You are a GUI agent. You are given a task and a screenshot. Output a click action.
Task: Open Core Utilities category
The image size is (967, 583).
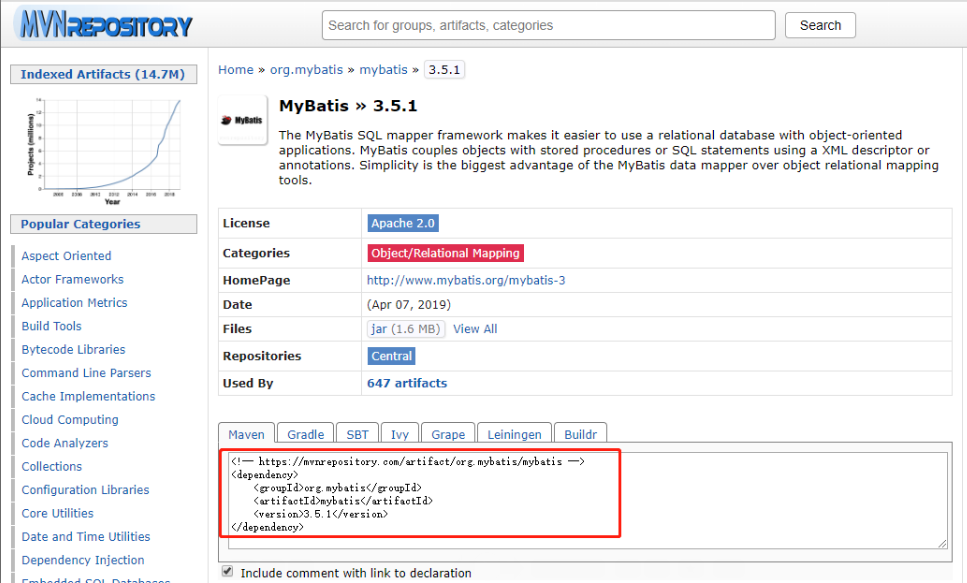pos(58,514)
